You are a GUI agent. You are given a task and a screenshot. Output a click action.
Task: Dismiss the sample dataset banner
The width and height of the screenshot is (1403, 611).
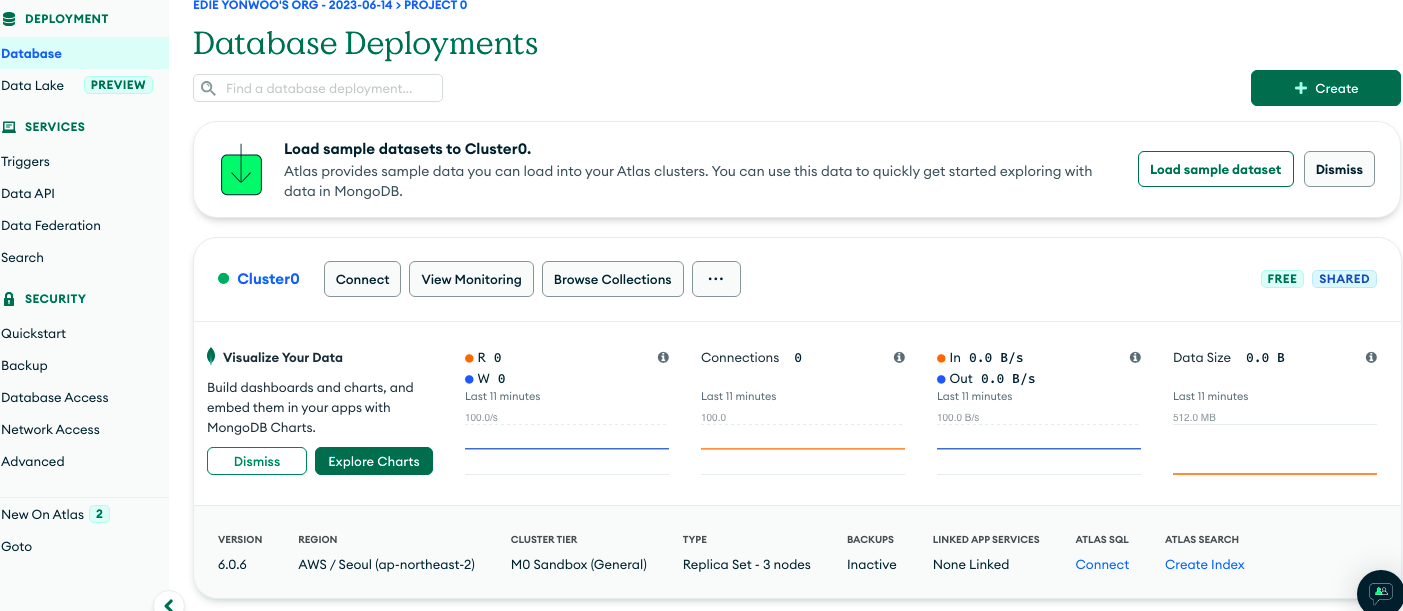[1340, 169]
